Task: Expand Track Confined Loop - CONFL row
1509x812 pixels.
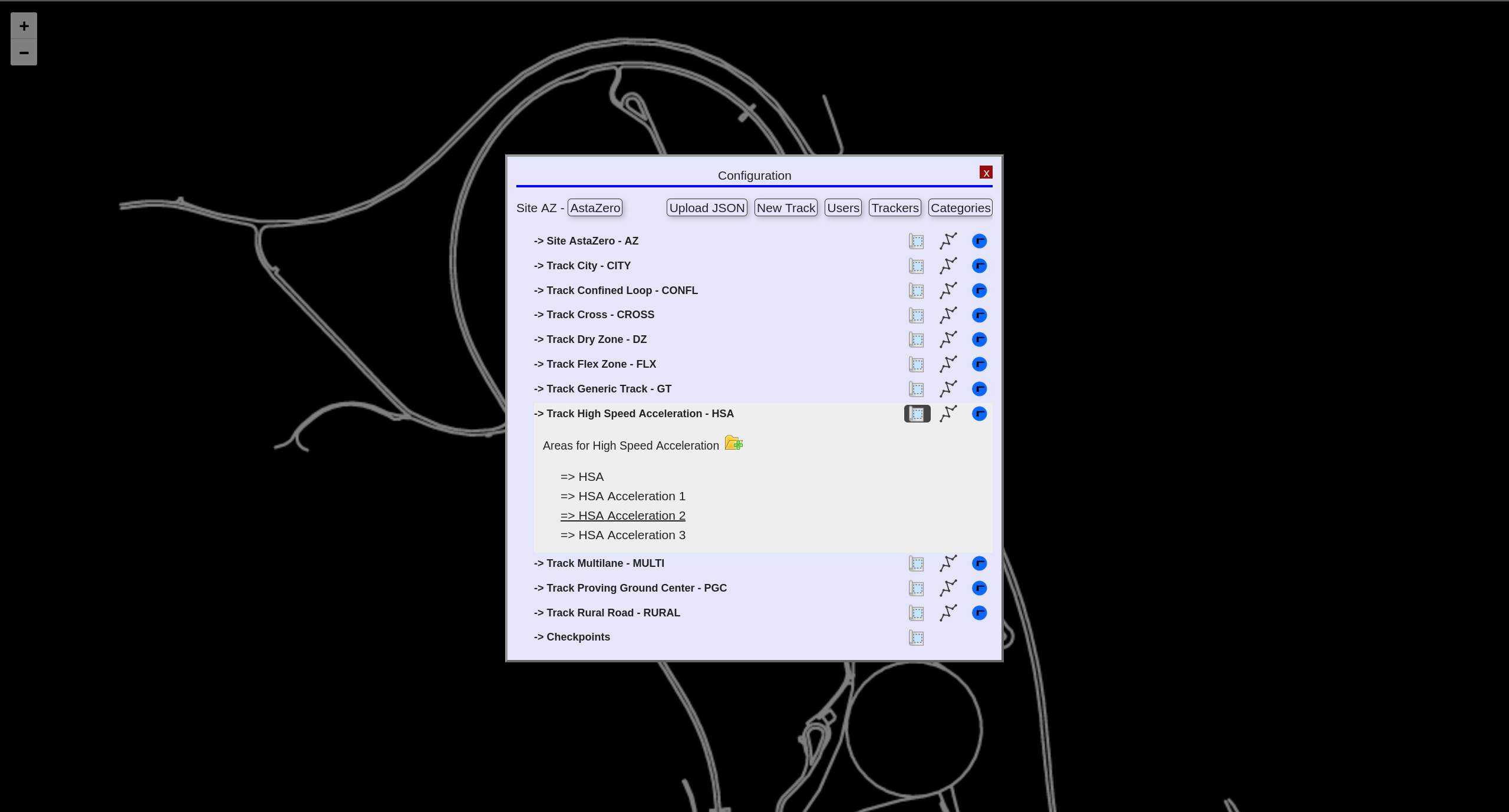Action: point(616,291)
